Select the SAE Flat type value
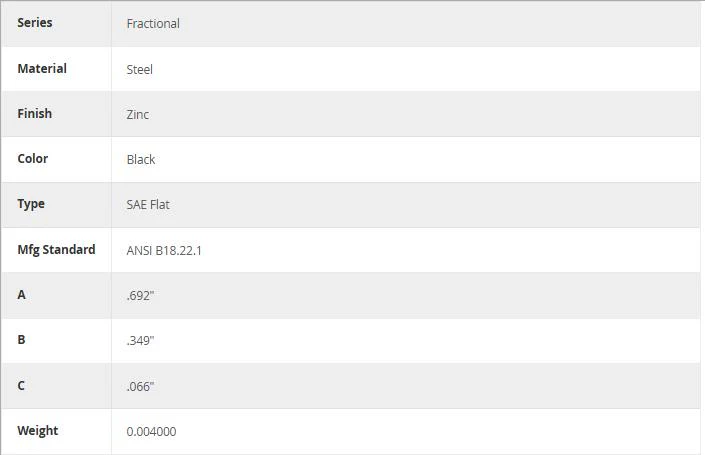 click(x=148, y=205)
